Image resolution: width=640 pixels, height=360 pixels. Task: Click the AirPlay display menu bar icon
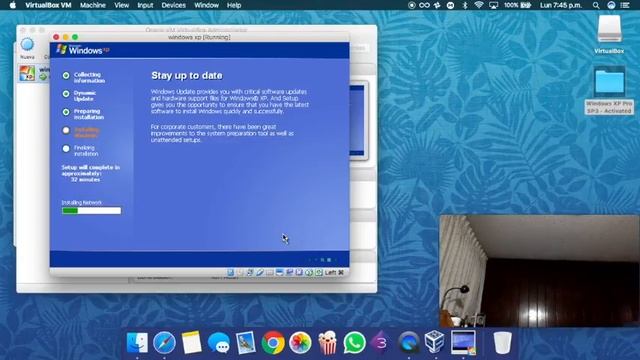(x=493, y=5)
